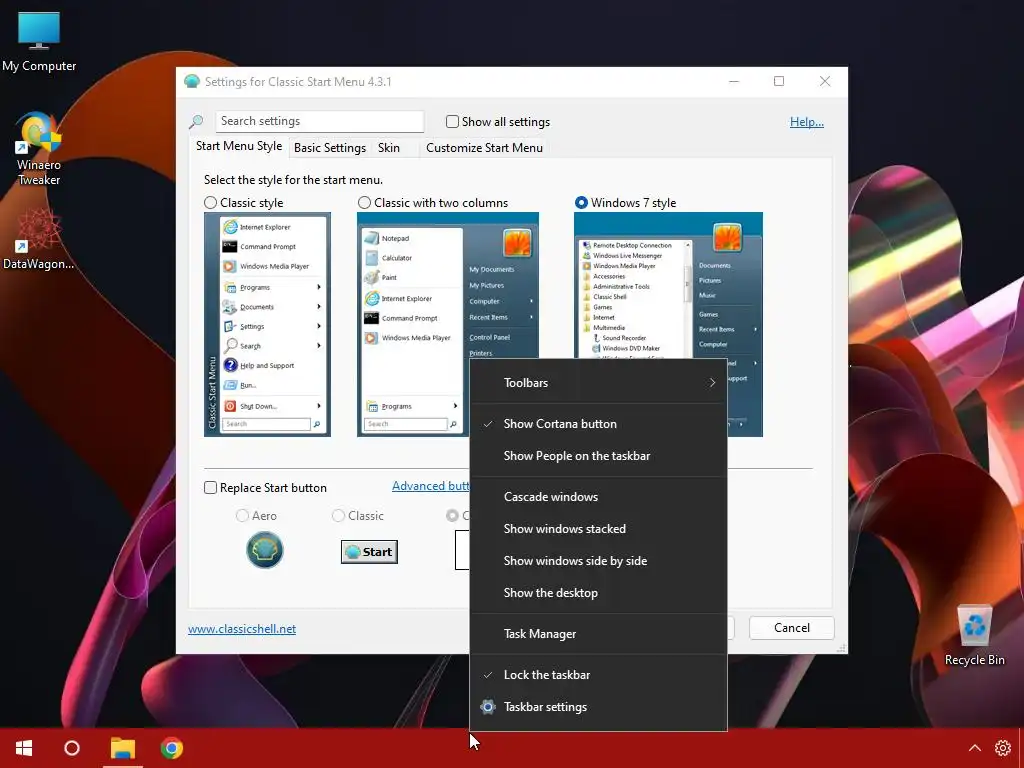
Task: Open the Skin tab
Action: point(389,148)
